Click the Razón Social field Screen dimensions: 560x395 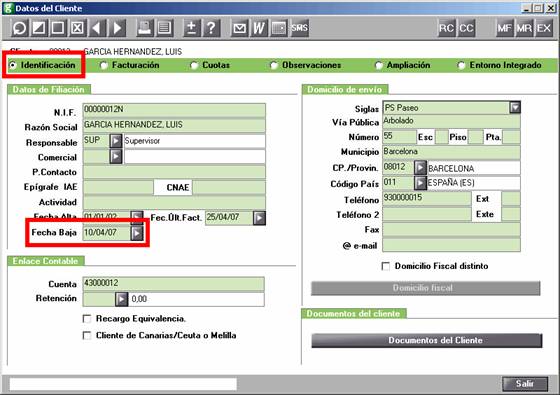point(174,125)
